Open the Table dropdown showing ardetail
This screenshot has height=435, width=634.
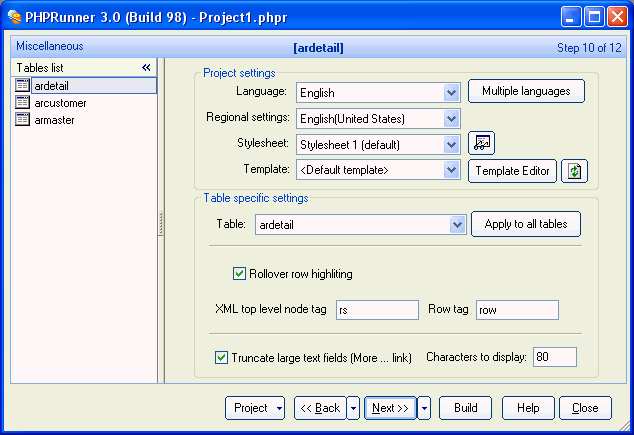[x=457, y=224]
